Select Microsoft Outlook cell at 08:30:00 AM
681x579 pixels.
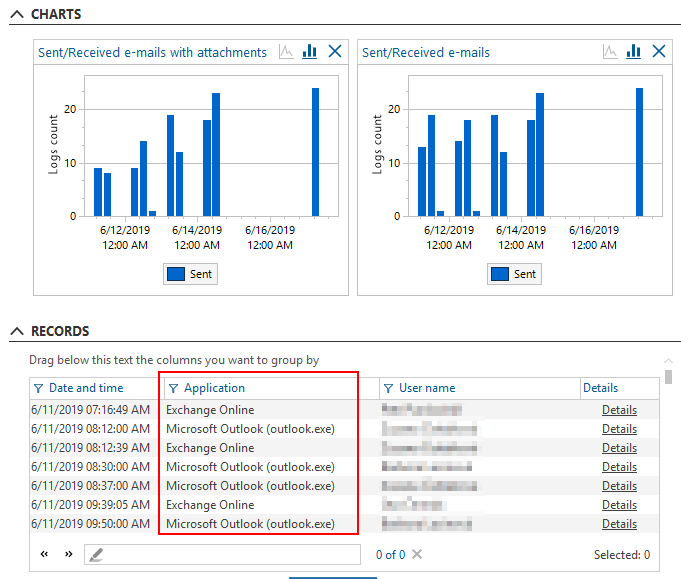pos(251,467)
